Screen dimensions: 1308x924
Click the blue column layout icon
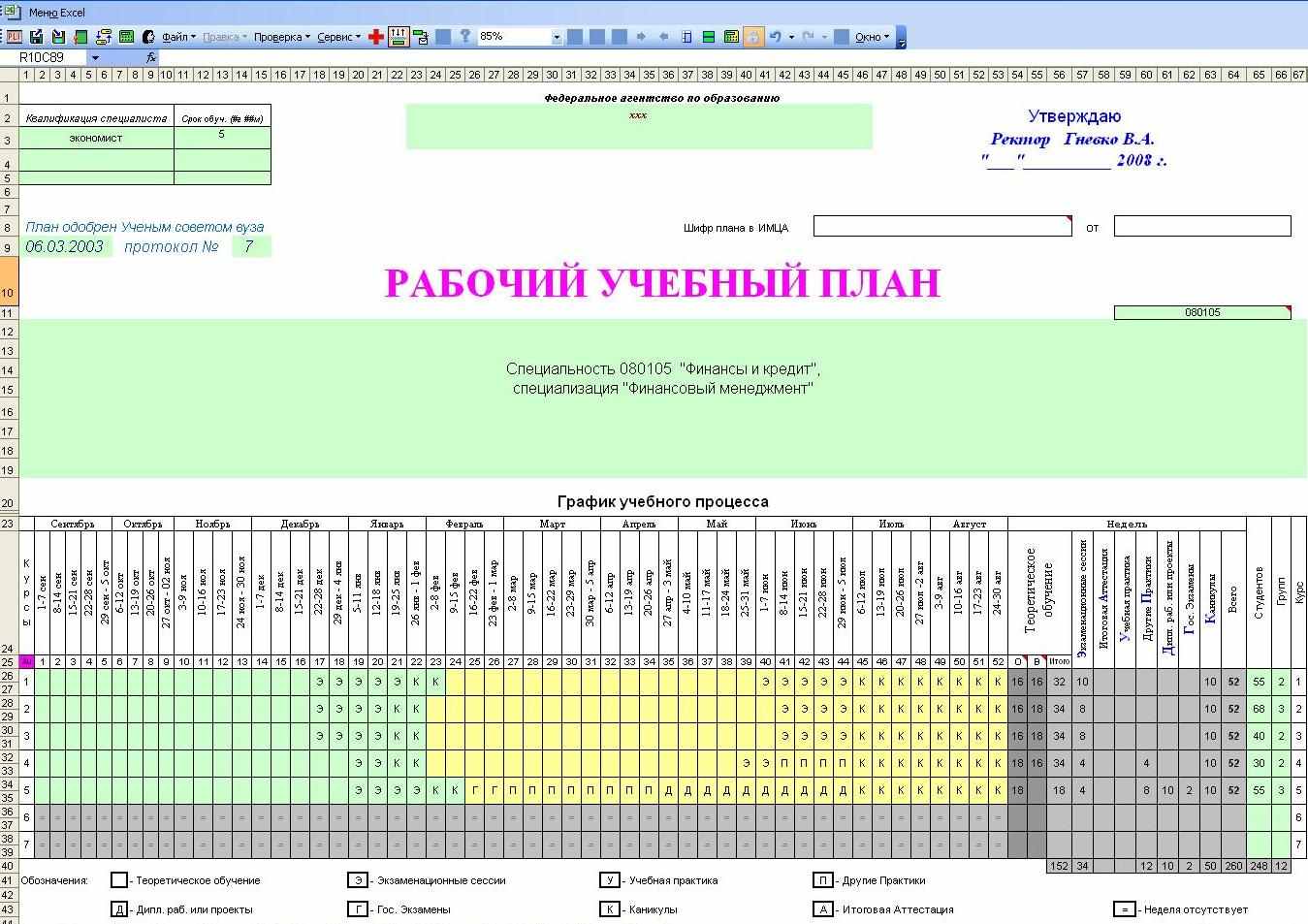pyautogui.click(x=686, y=37)
